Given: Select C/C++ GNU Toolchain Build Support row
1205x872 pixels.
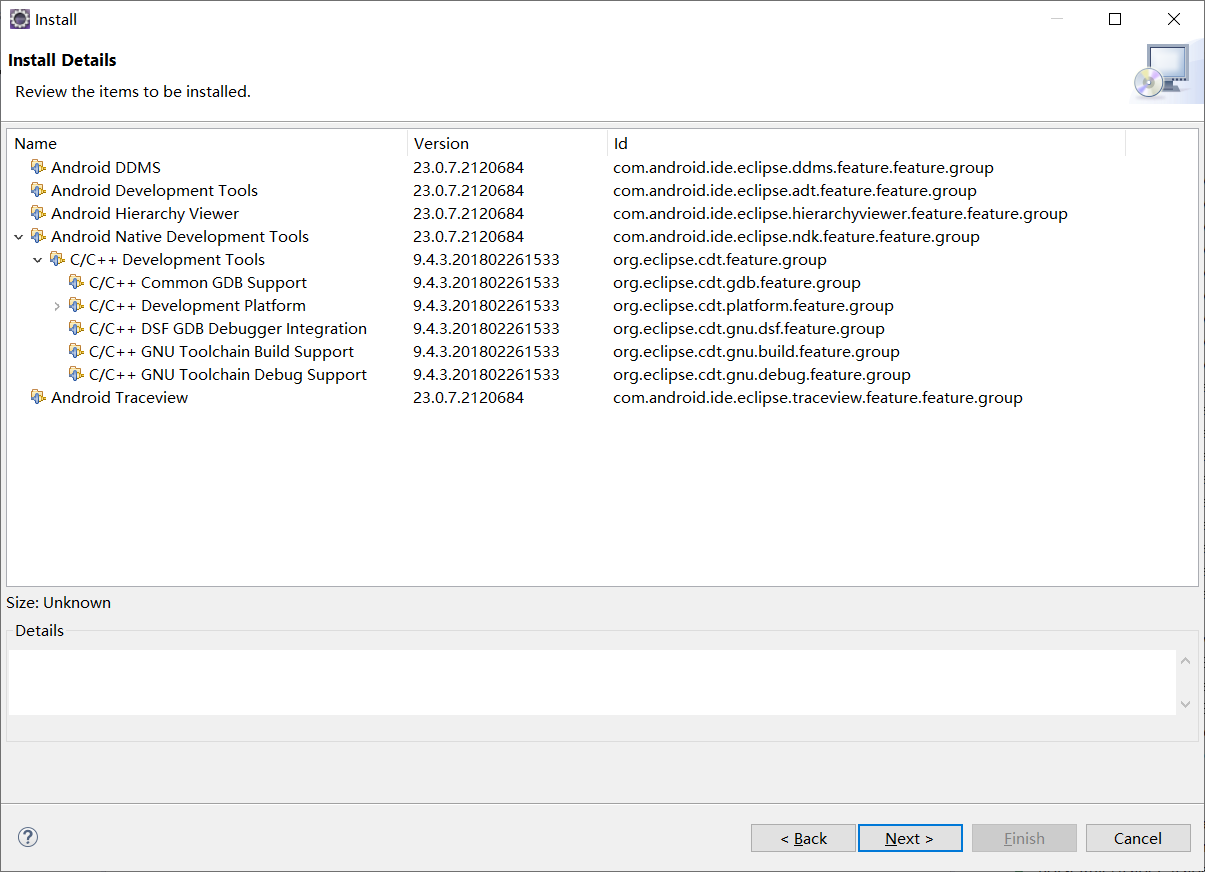Looking at the screenshot, I should point(602,351).
